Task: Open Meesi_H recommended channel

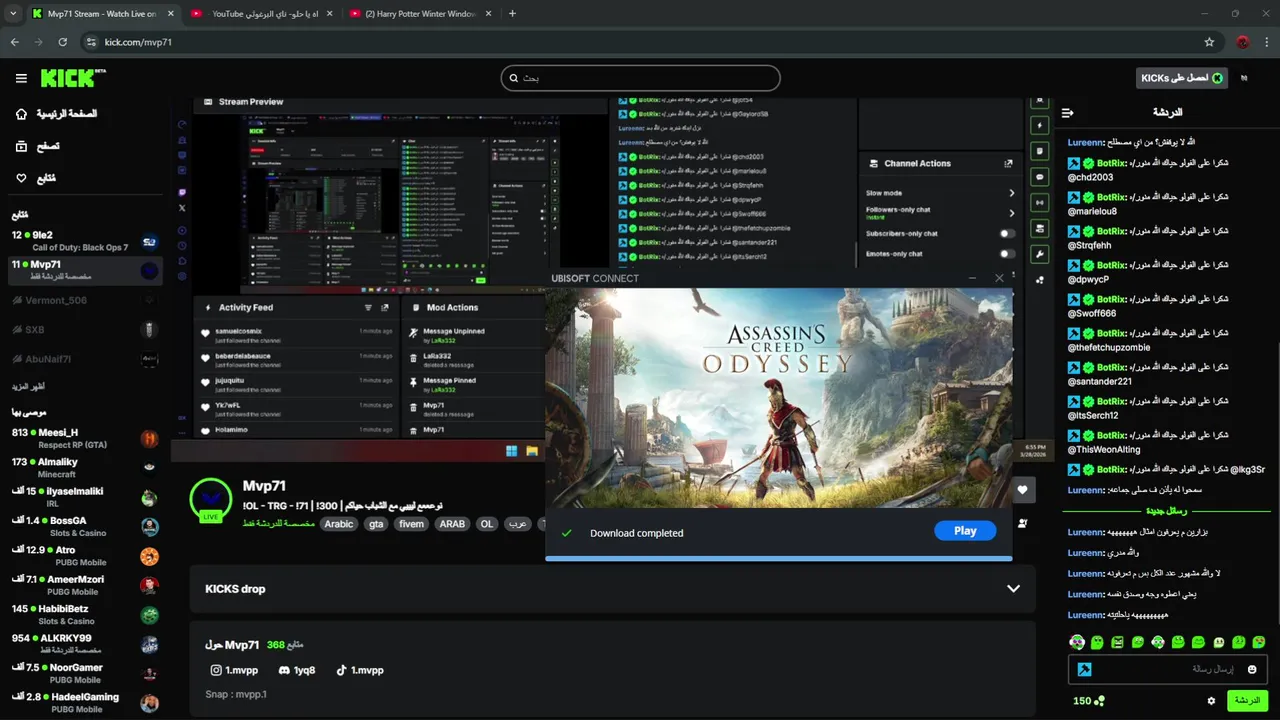Action: [x=85, y=438]
